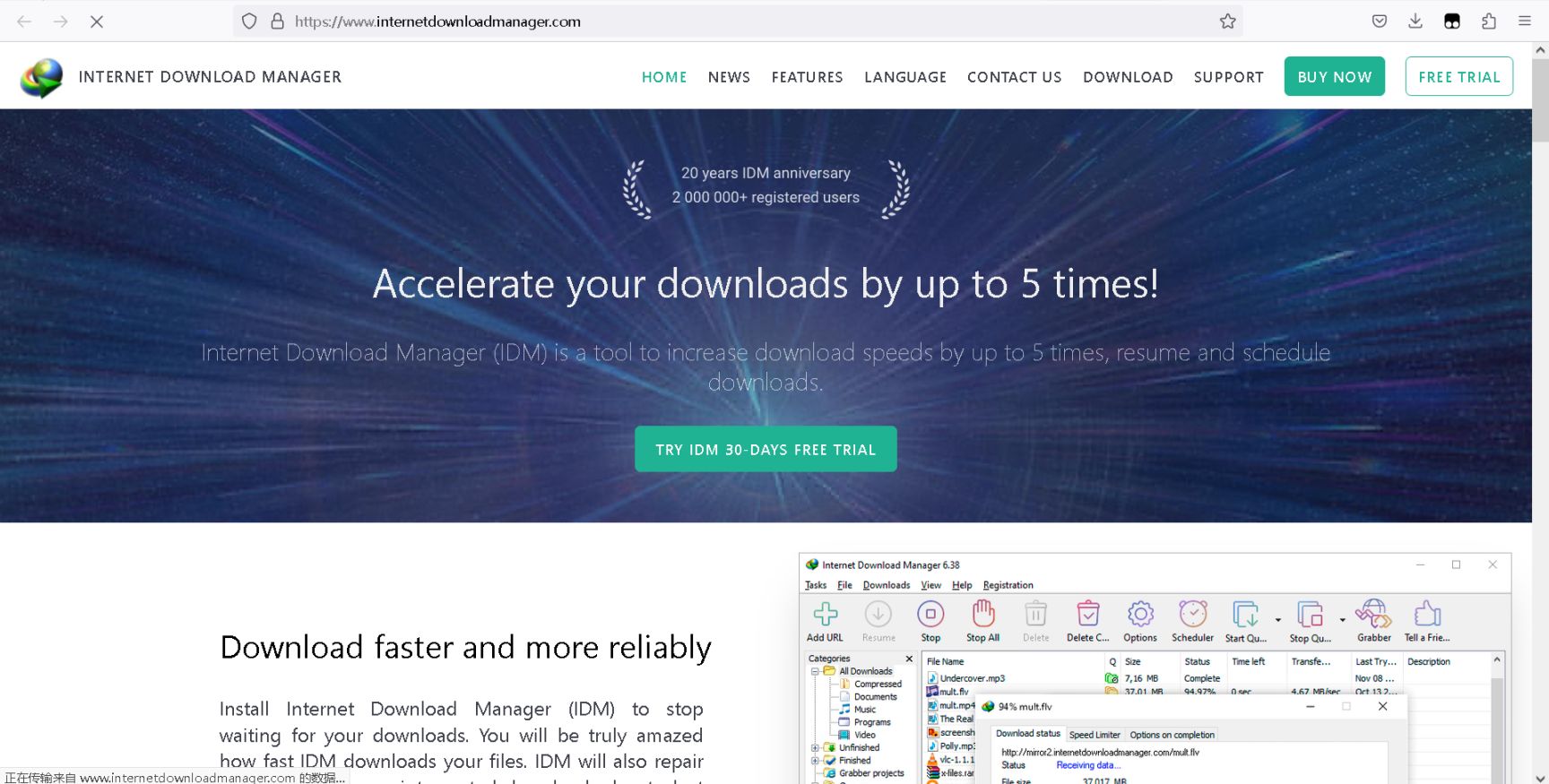This screenshot has width=1549, height=784.
Task: Click the FREE TRIAL header button
Action: click(x=1459, y=77)
